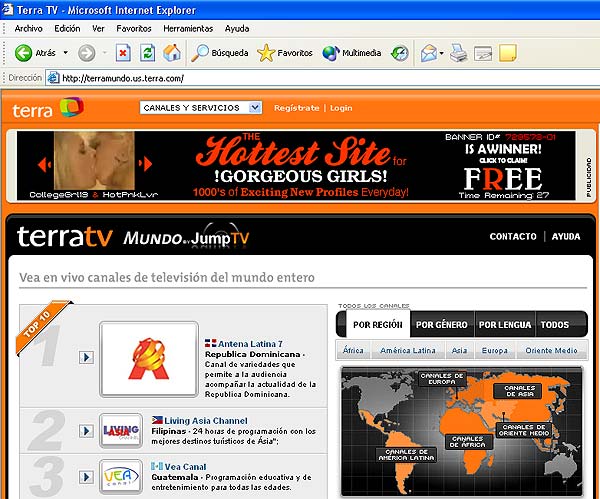Open the Contacto link
600x499 pixels.
(513, 237)
